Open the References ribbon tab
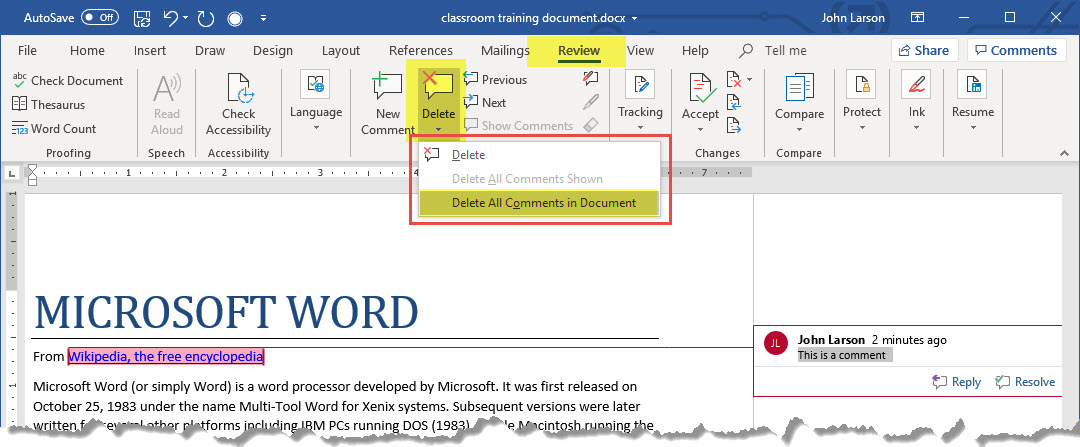Image resolution: width=1080 pixels, height=447 pixels. [x=420, y=50]
